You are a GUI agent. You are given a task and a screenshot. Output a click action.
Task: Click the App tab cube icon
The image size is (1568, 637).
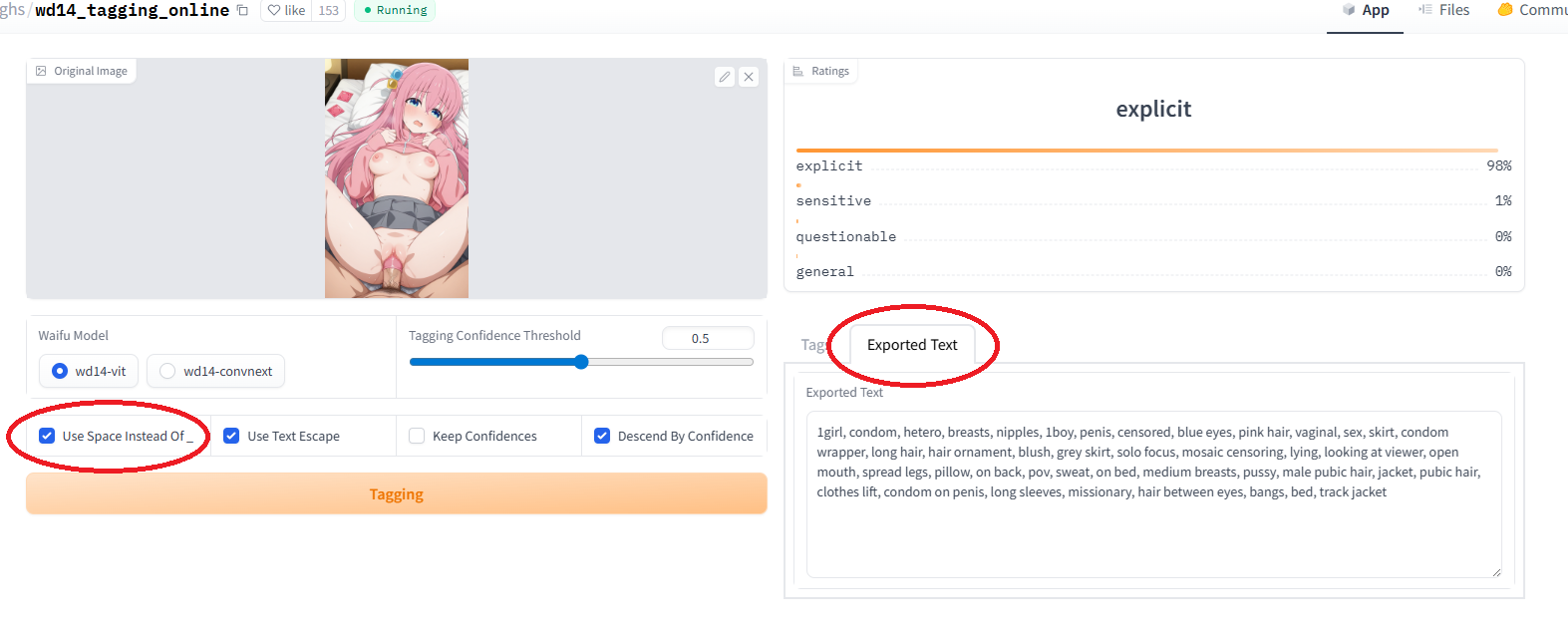coord(1349,10)
